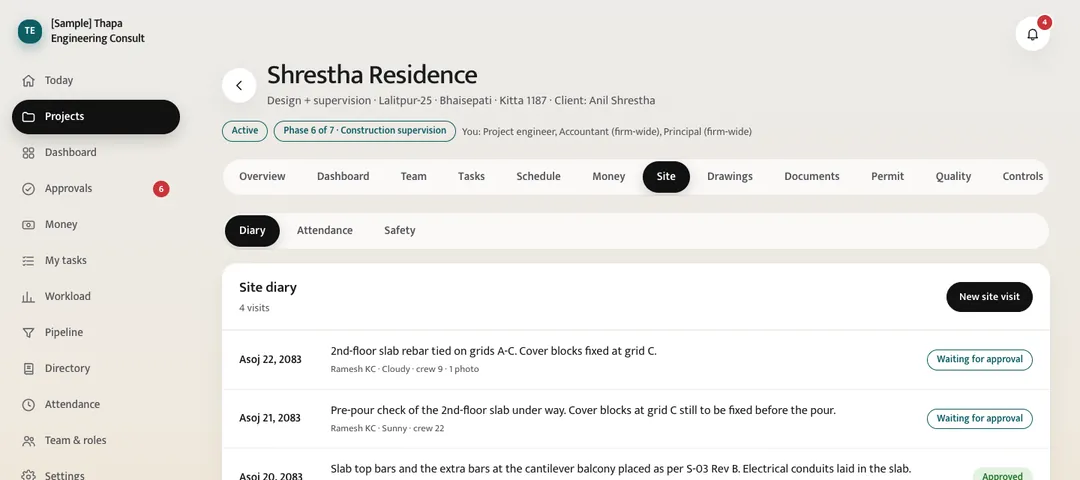
Task: Open the Directory sidebar link
Action: 96,368
